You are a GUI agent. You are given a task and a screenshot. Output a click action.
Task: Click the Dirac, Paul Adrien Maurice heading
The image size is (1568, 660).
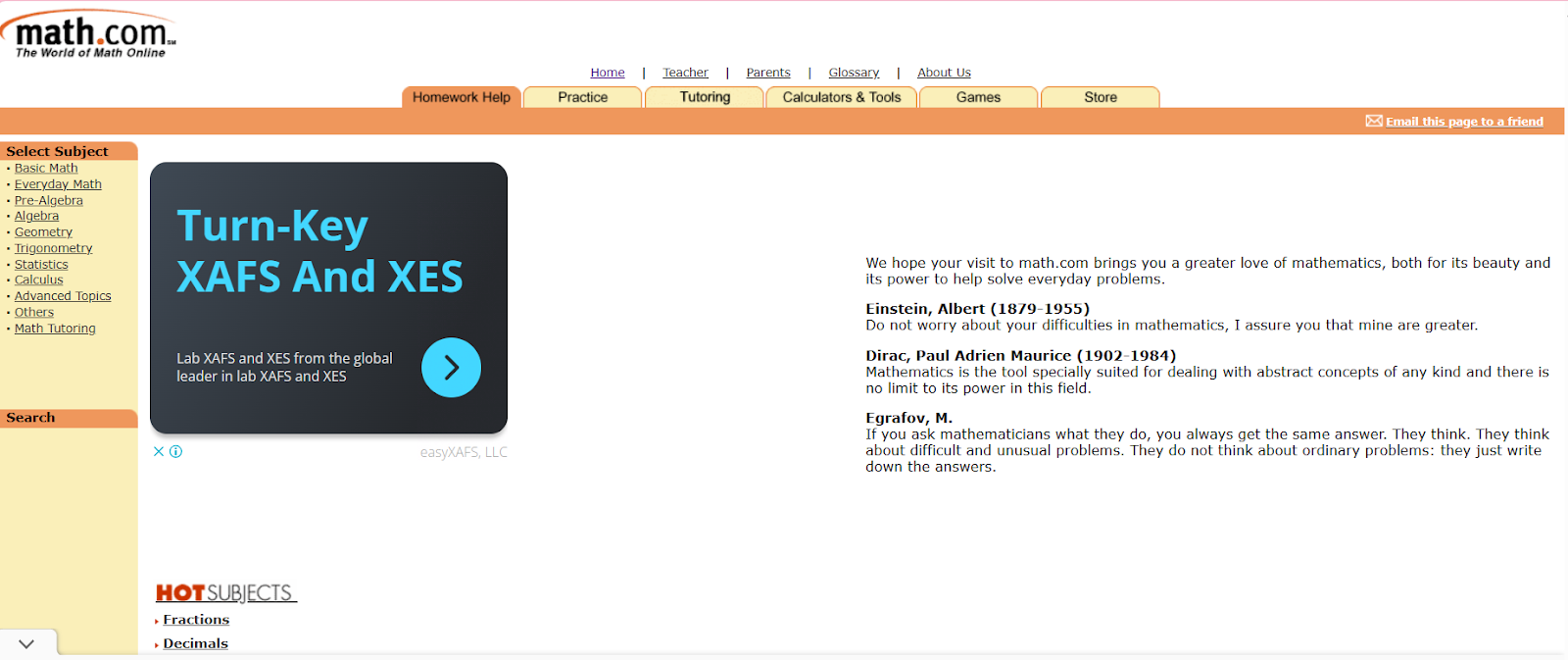(x=1020, y=356)
